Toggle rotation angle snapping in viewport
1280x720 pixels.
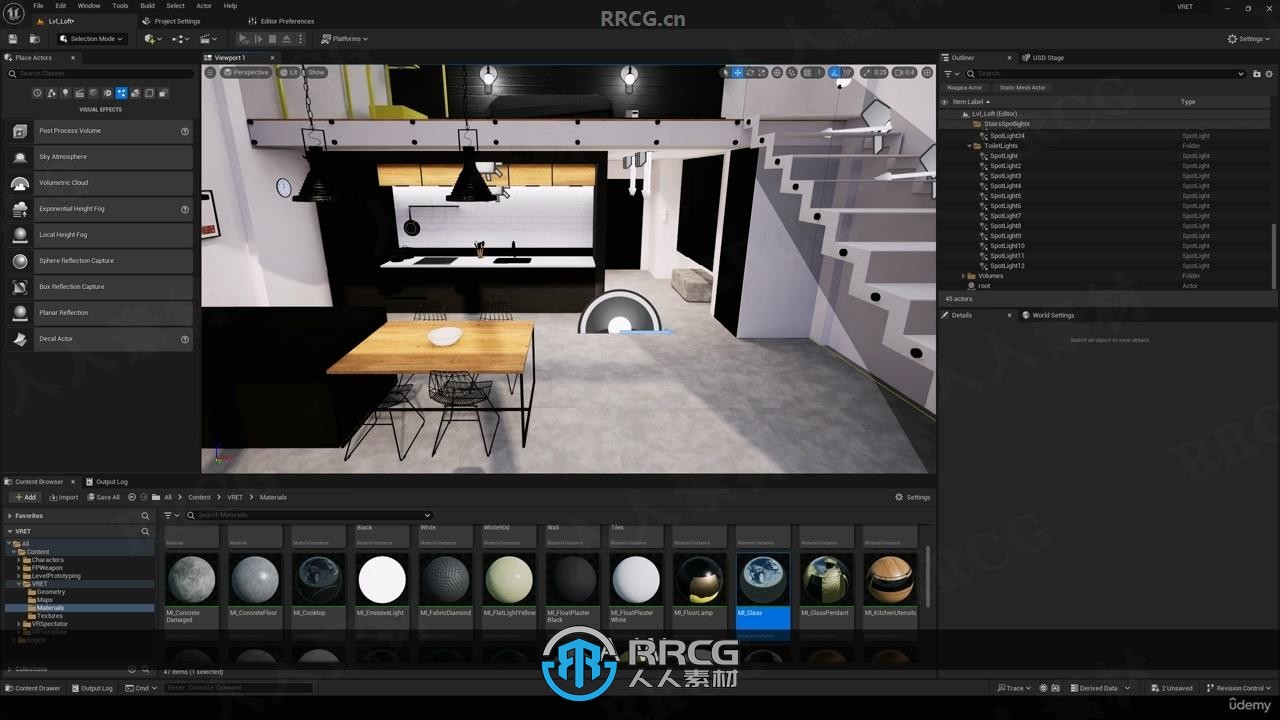click(835, 72)
